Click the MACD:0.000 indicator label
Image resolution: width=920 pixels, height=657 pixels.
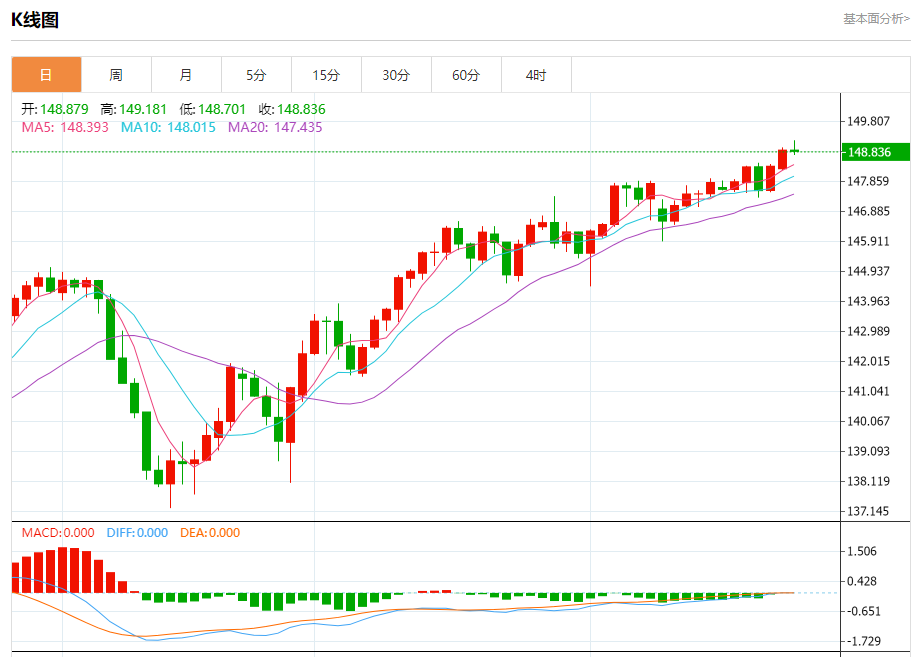(x=58, y=533)
